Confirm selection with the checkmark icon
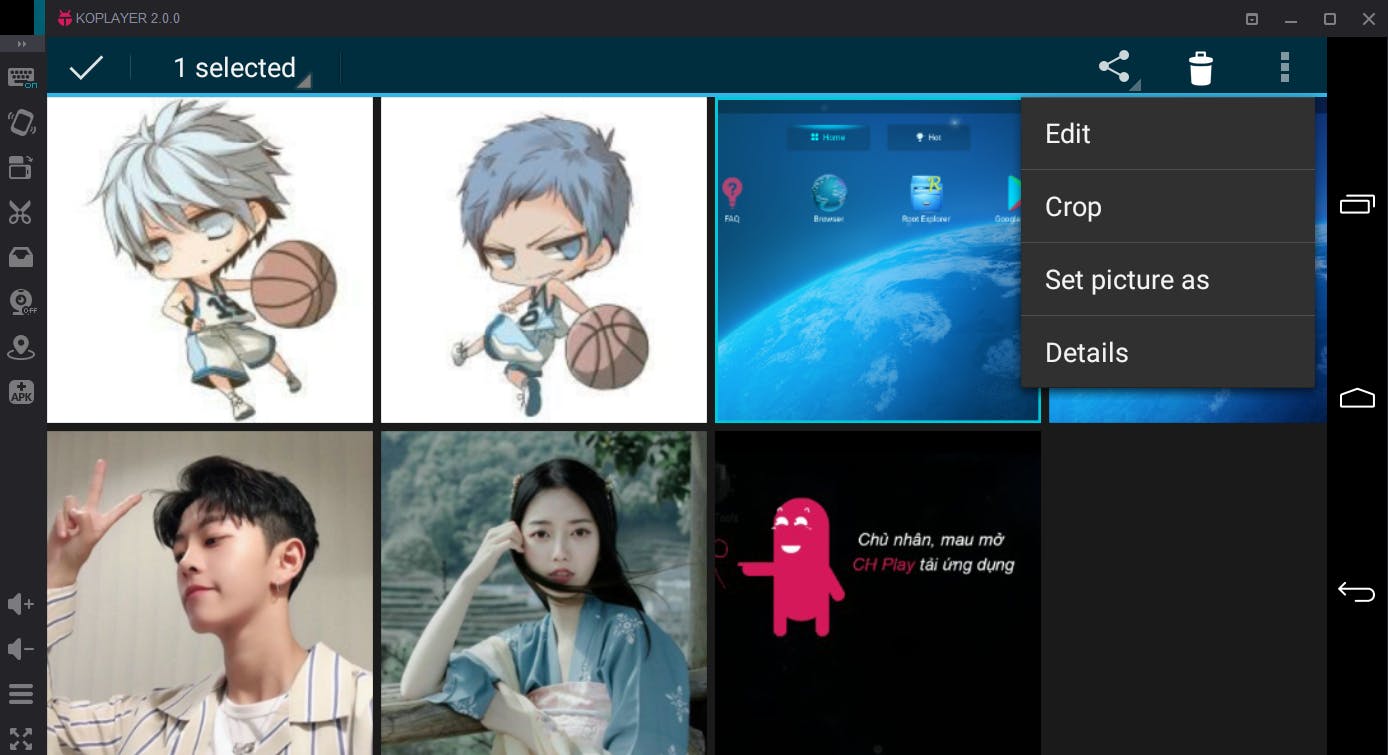This screenshot has width=1388, height=755. click(x=87, y=68)
